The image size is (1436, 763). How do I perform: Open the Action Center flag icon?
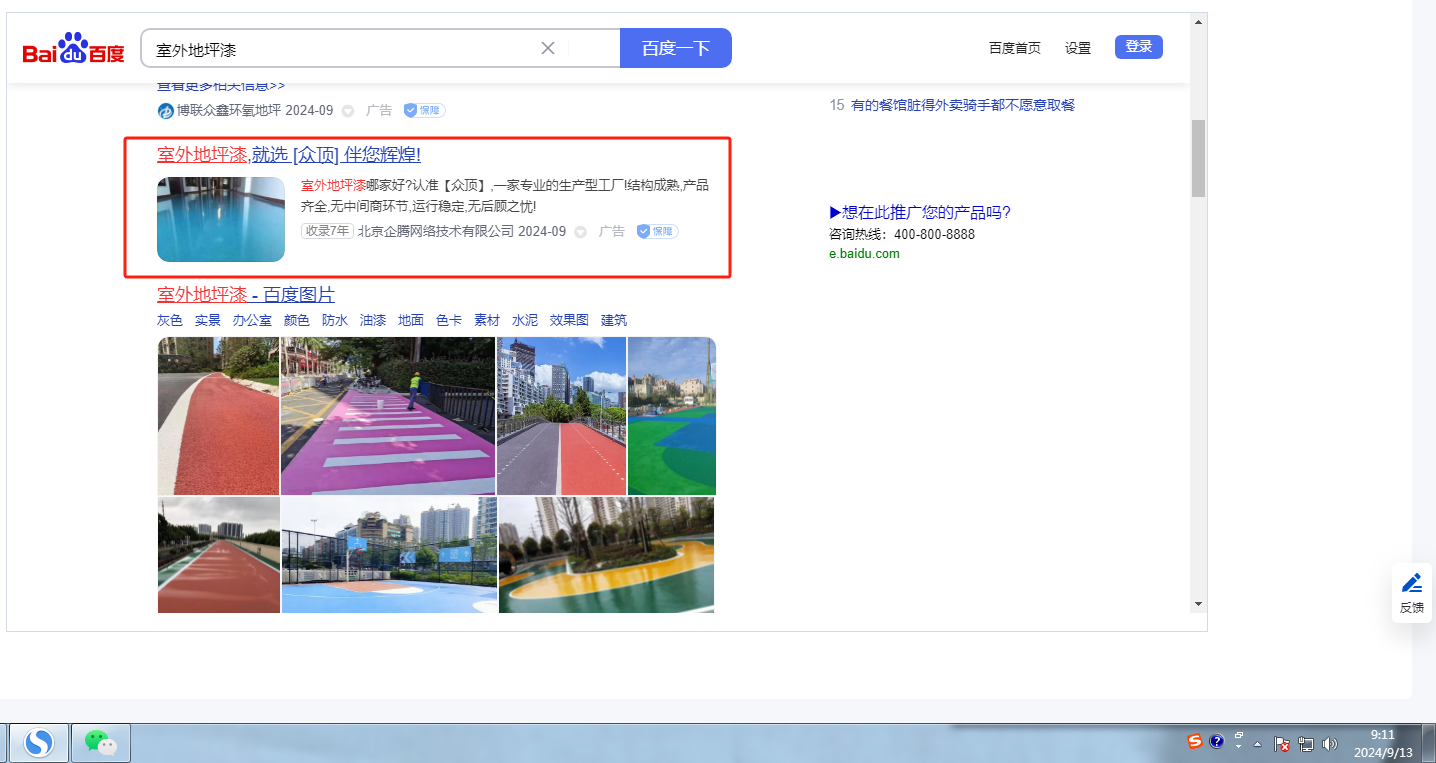pyautogui.click(x=1282, y=743)
